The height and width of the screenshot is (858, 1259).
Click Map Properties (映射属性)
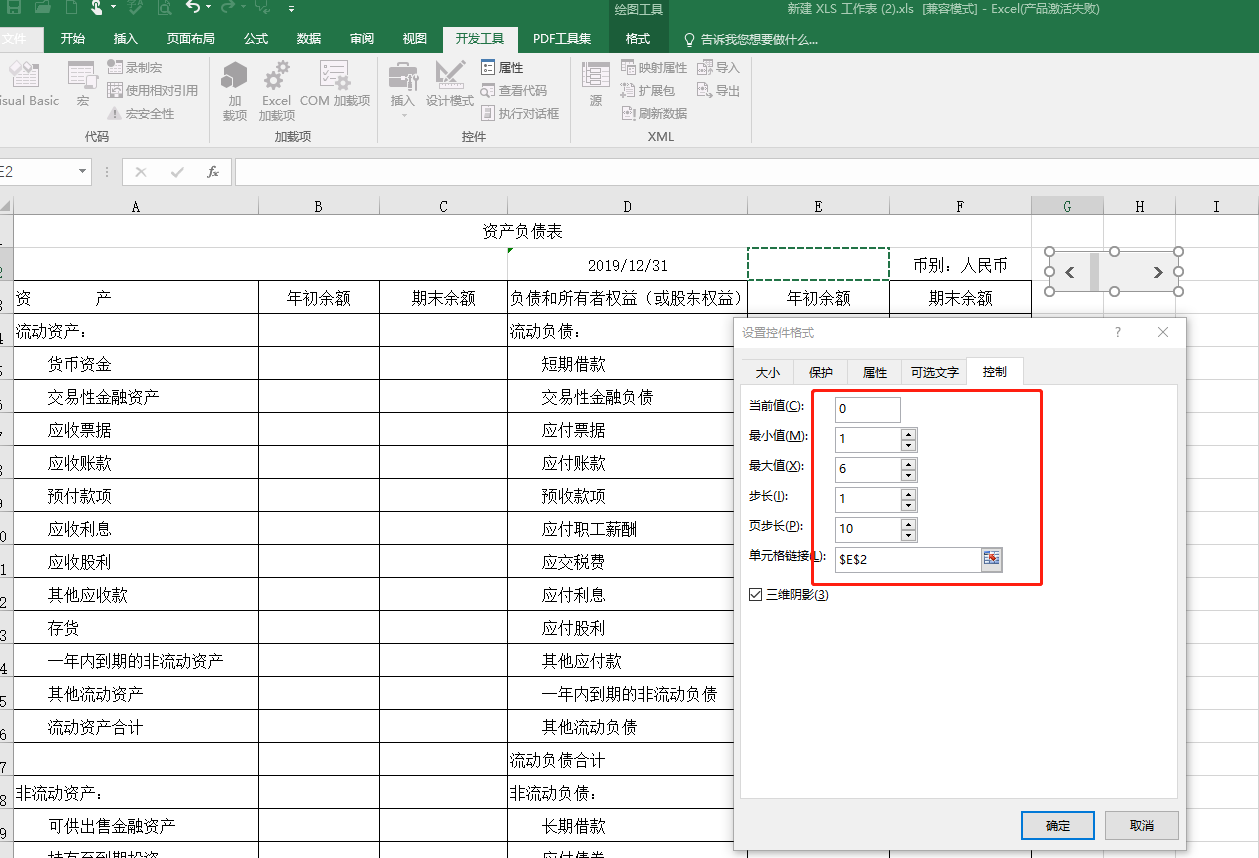654,67
